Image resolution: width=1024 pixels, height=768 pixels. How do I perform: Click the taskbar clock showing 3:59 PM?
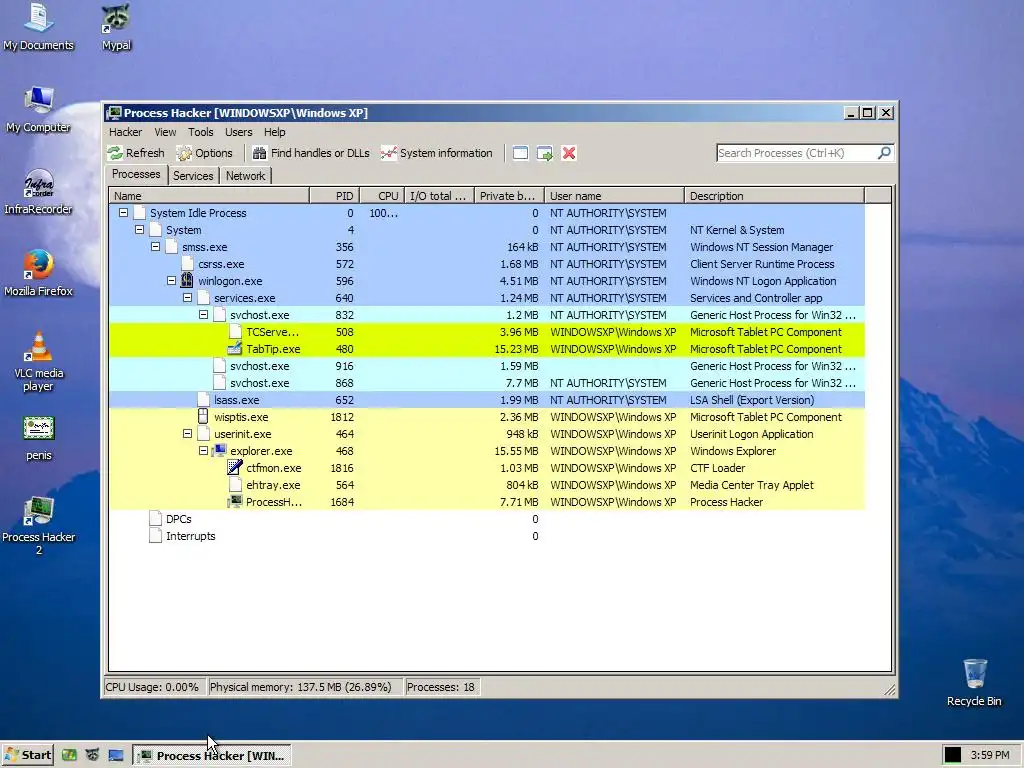990,756
